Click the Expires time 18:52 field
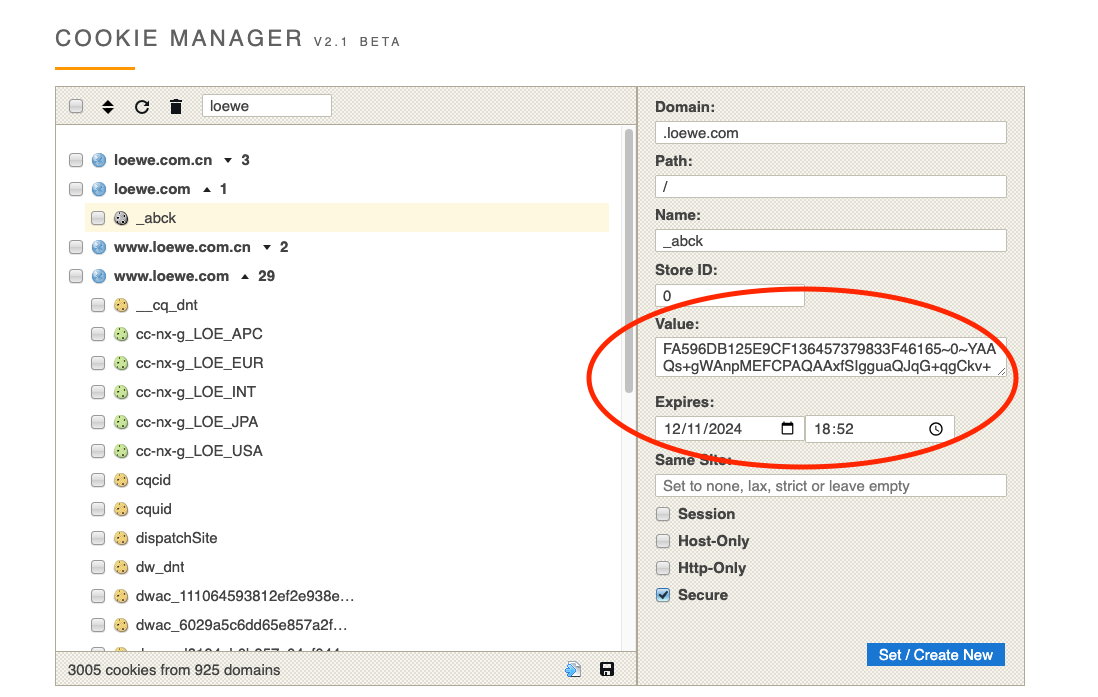1098x697 pixels. click(x=880, y=429)
